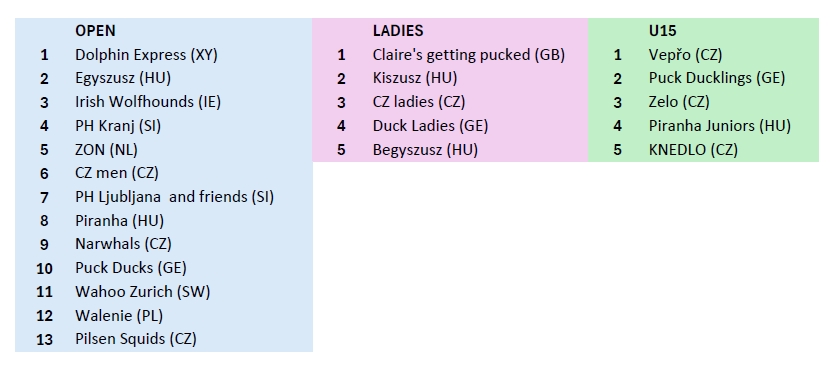Click the Kiszusz (HU) ladies team
The height and width of the screenshot is (370, 838).
click(415, 78)
